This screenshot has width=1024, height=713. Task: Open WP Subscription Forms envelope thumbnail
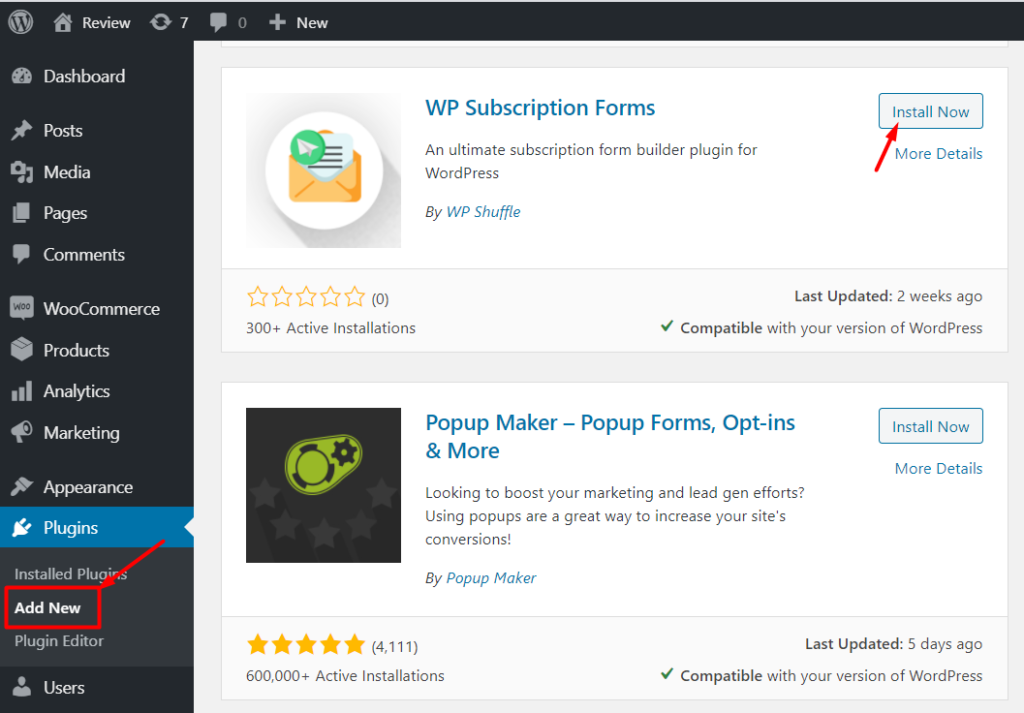click(323, 170)
